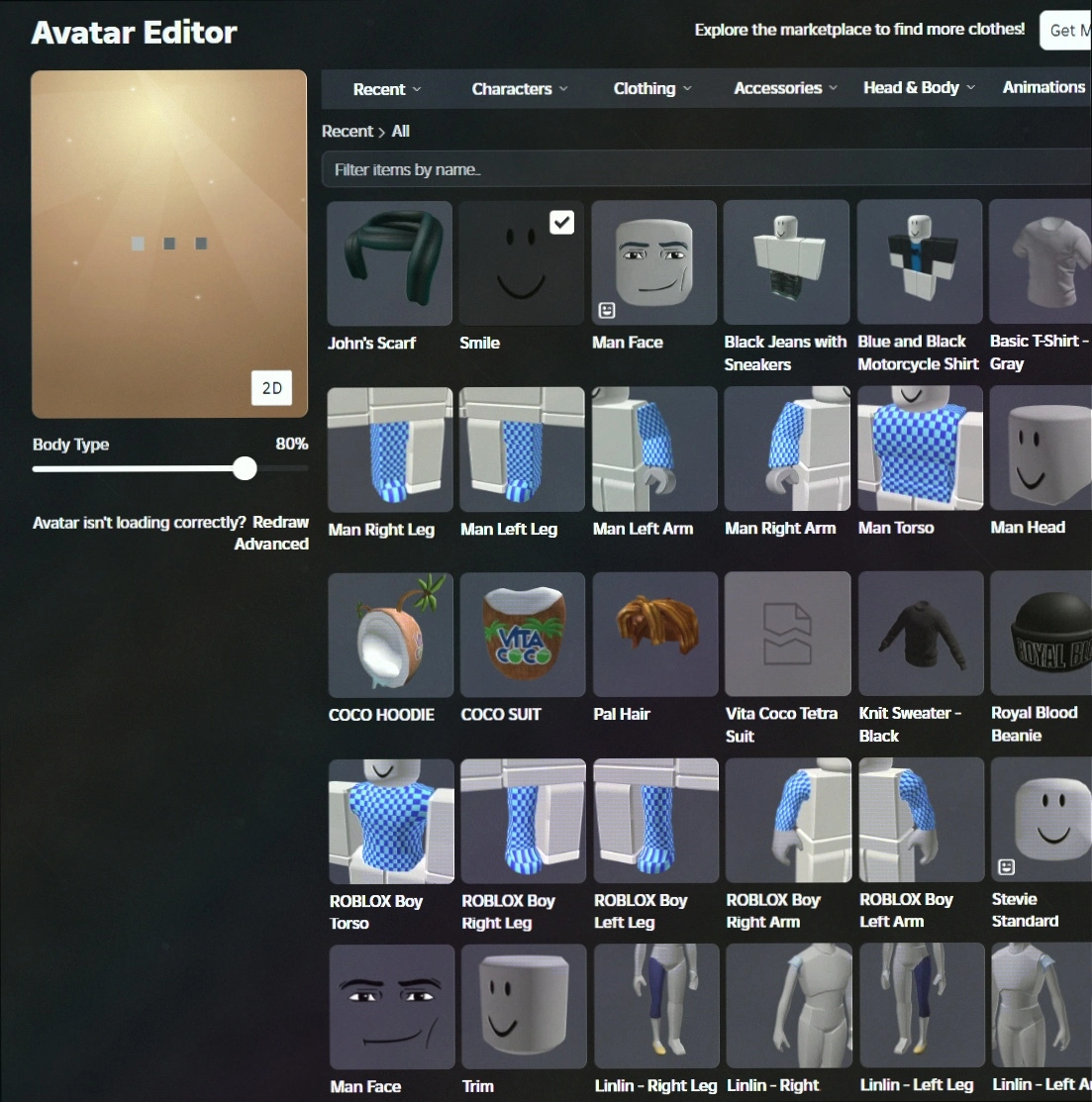Click the Body Type slider handle

click(245, 468)
